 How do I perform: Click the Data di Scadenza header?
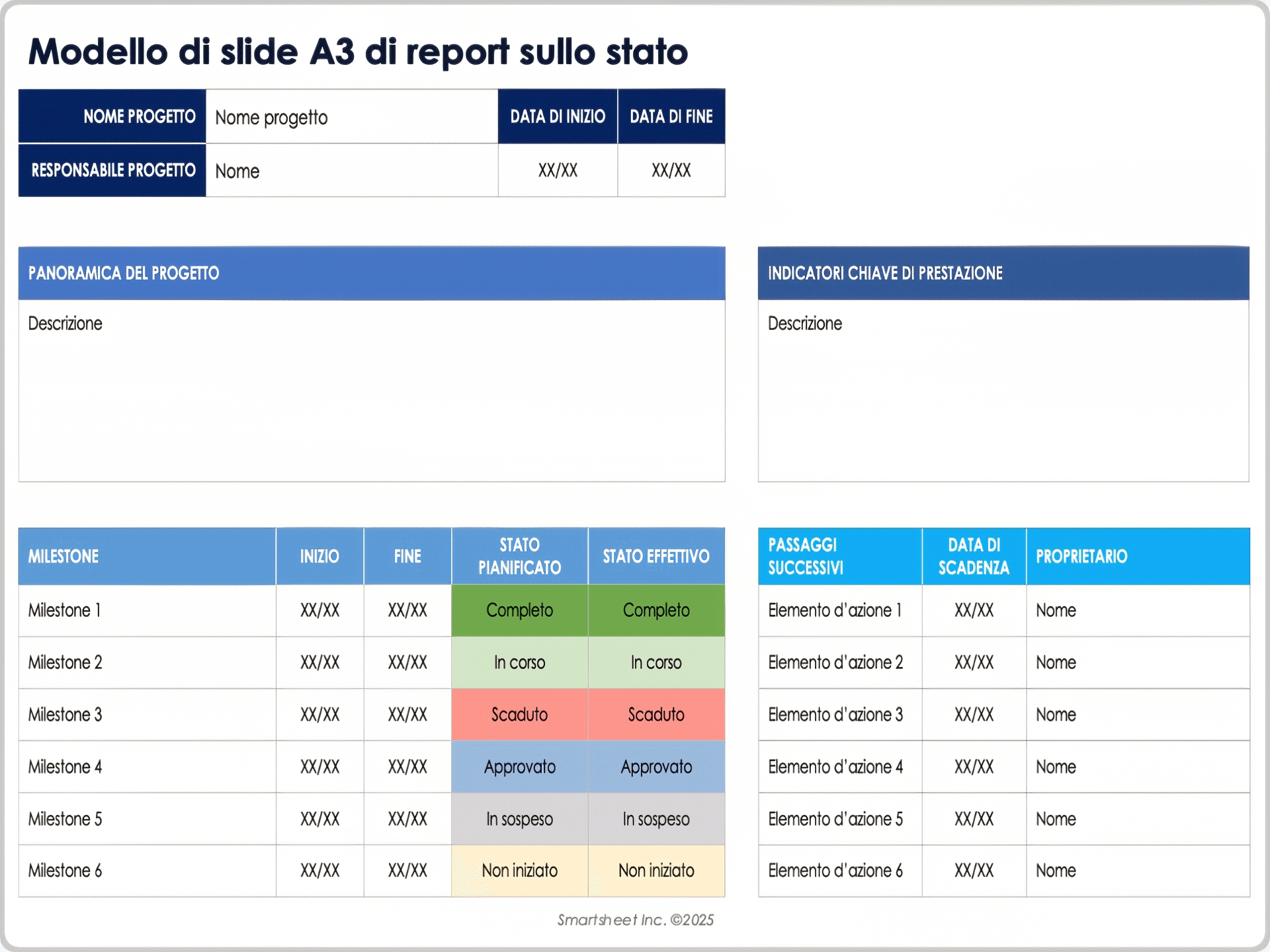pos(973,556)
